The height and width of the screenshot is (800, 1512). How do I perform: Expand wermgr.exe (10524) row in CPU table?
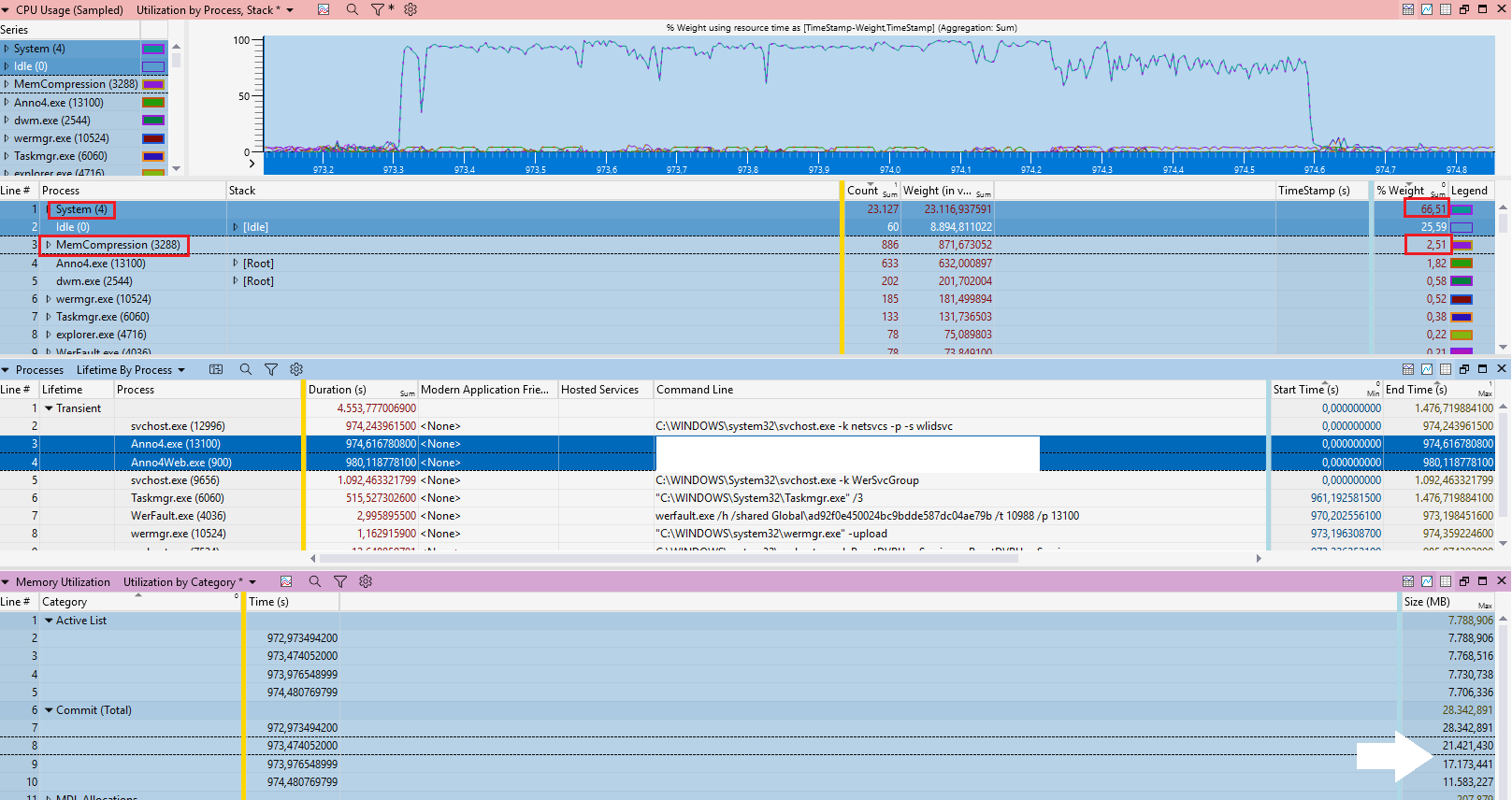coord(49,299)
